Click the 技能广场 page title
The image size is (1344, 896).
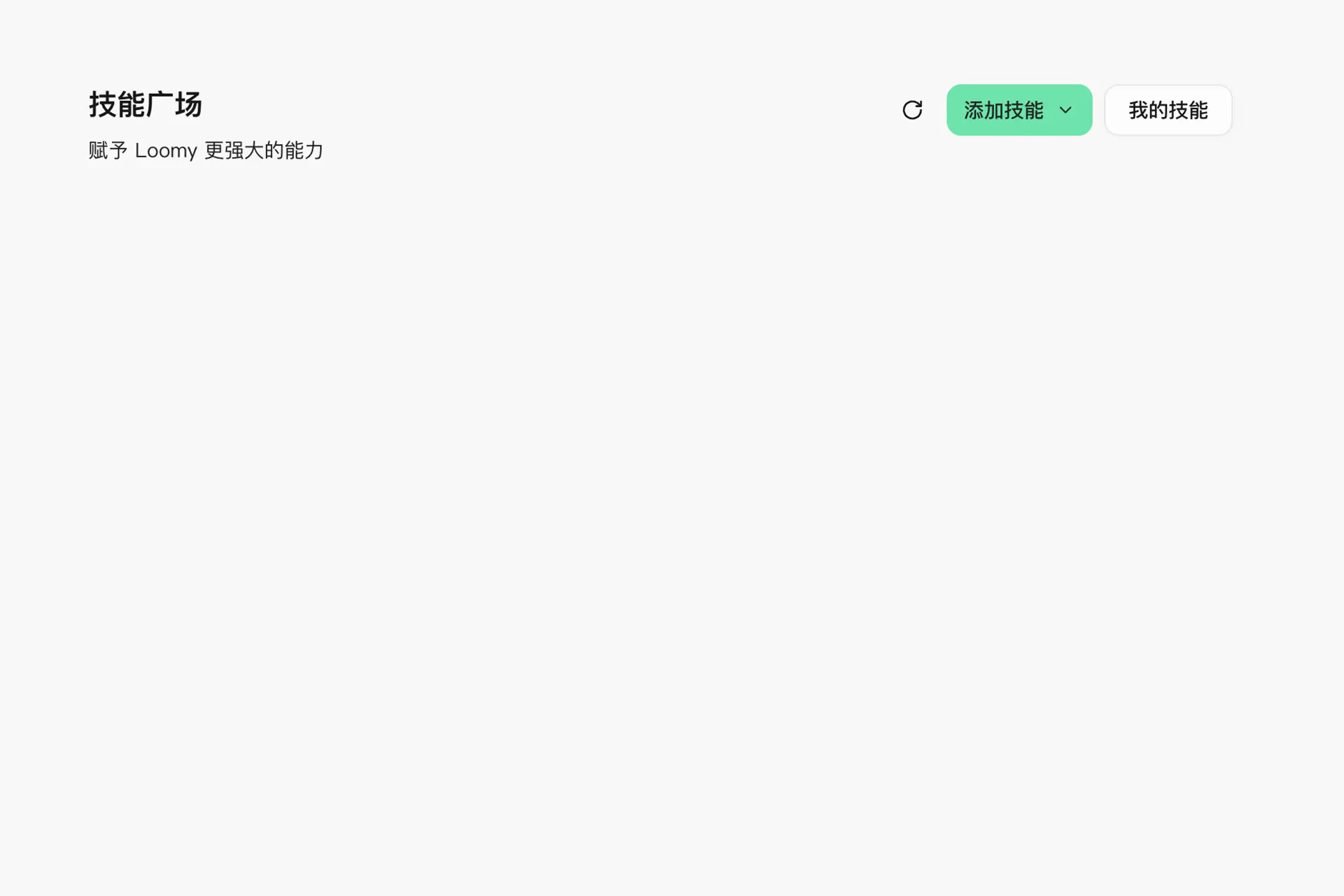click(x=146, y=105)
